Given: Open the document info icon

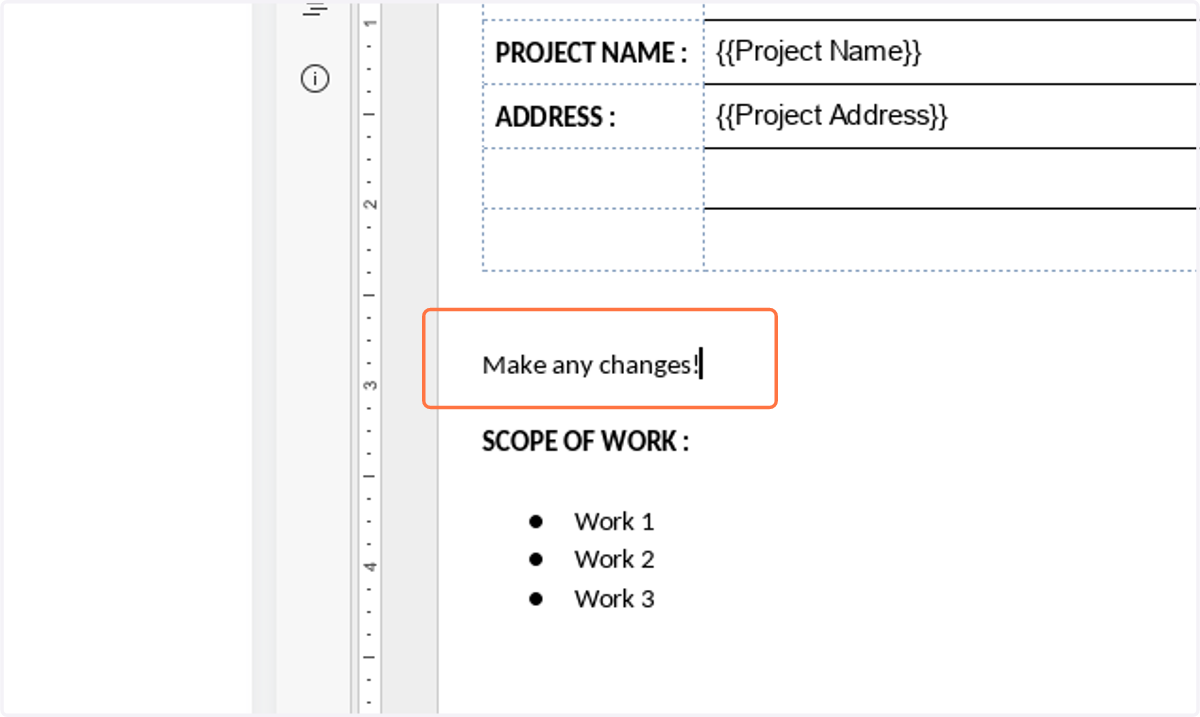Looking at the screenshot, I should pos(315,78).
